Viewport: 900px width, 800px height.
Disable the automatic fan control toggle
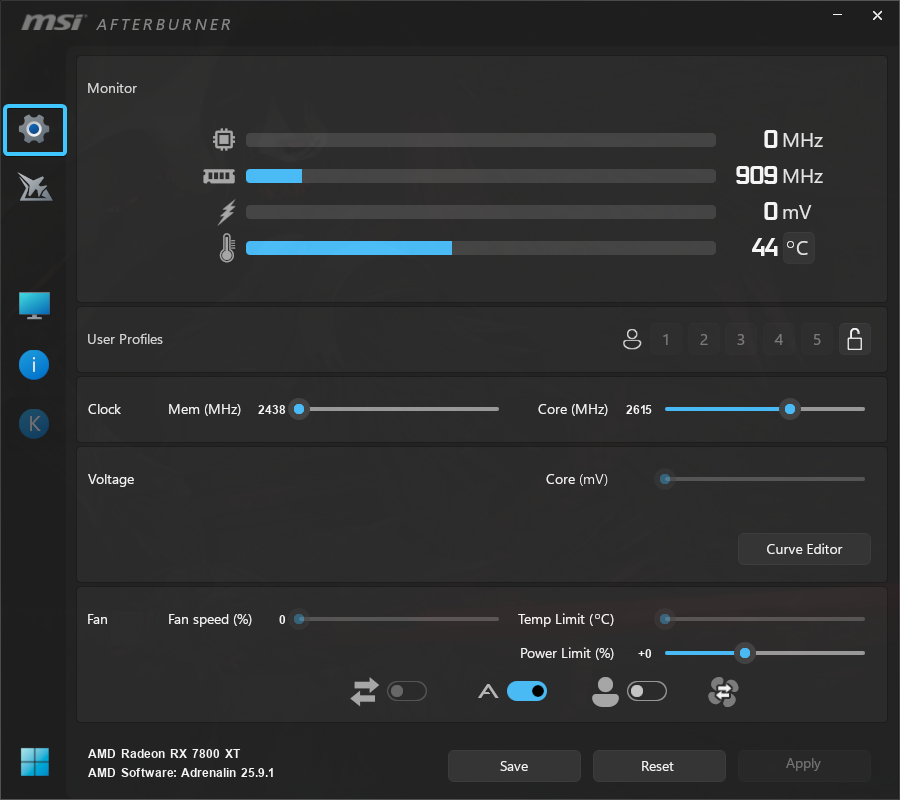tap(527, 691)
